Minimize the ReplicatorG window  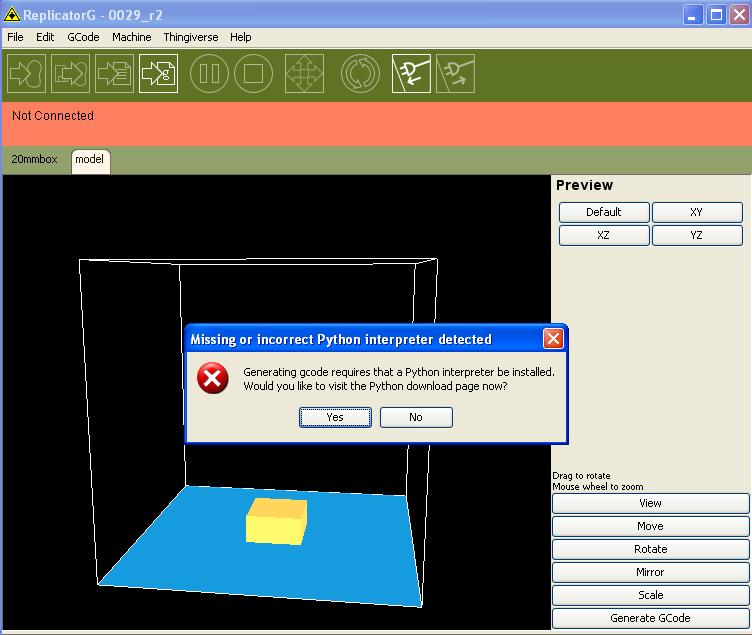tap(693, 15)
